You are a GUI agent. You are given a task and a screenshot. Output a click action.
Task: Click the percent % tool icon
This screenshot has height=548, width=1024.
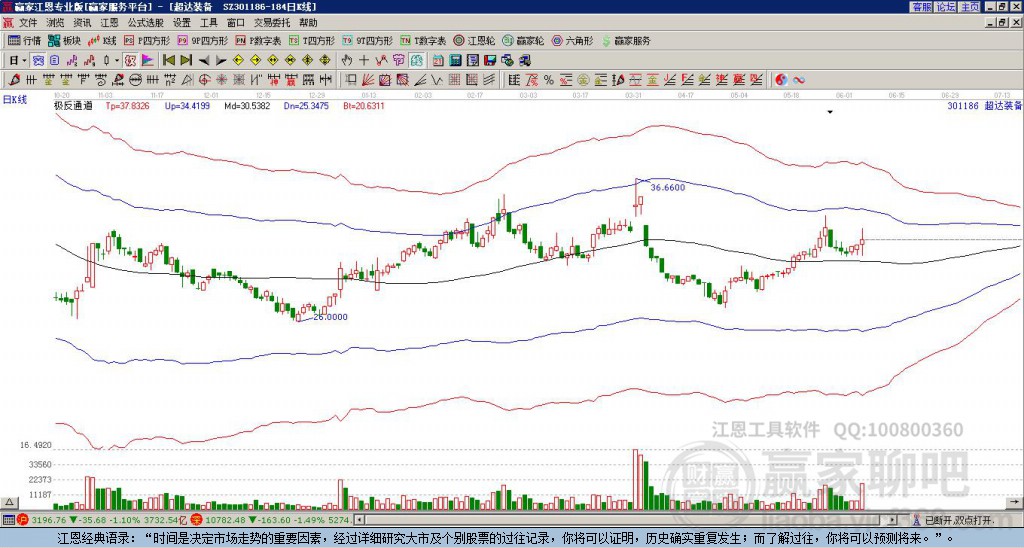(x=549, y=80)
